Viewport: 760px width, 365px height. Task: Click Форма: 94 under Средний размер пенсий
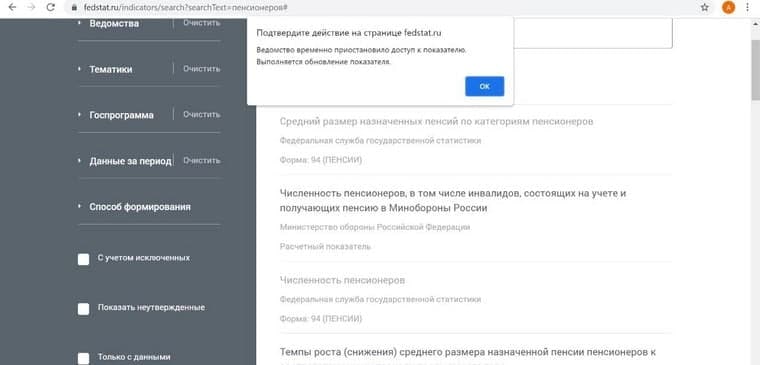(x=320, y=160)
